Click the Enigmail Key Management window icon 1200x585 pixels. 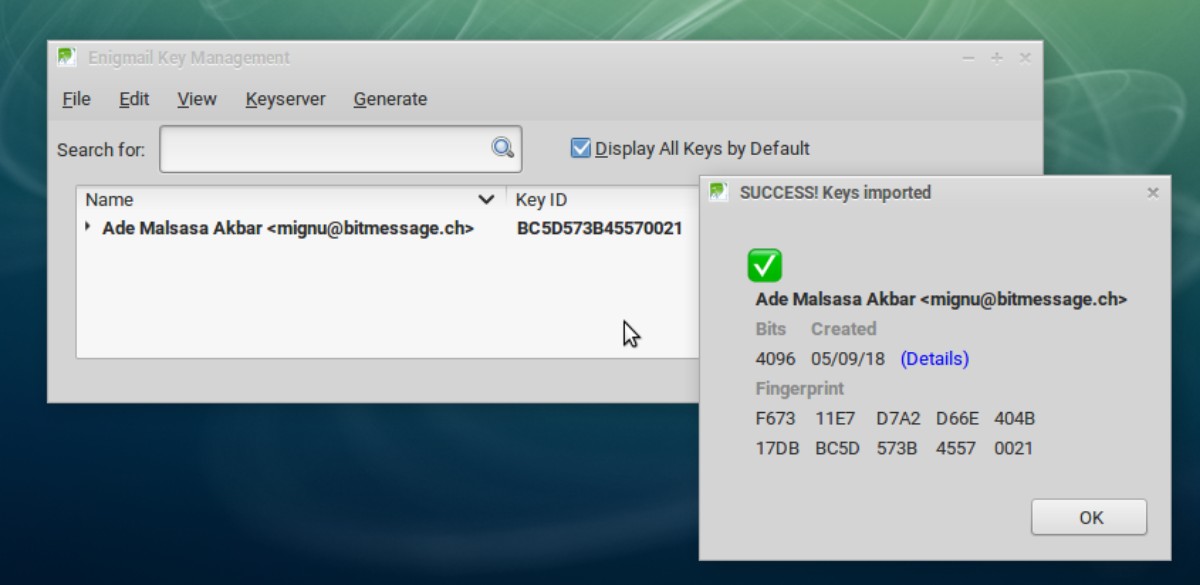[67, 57]
